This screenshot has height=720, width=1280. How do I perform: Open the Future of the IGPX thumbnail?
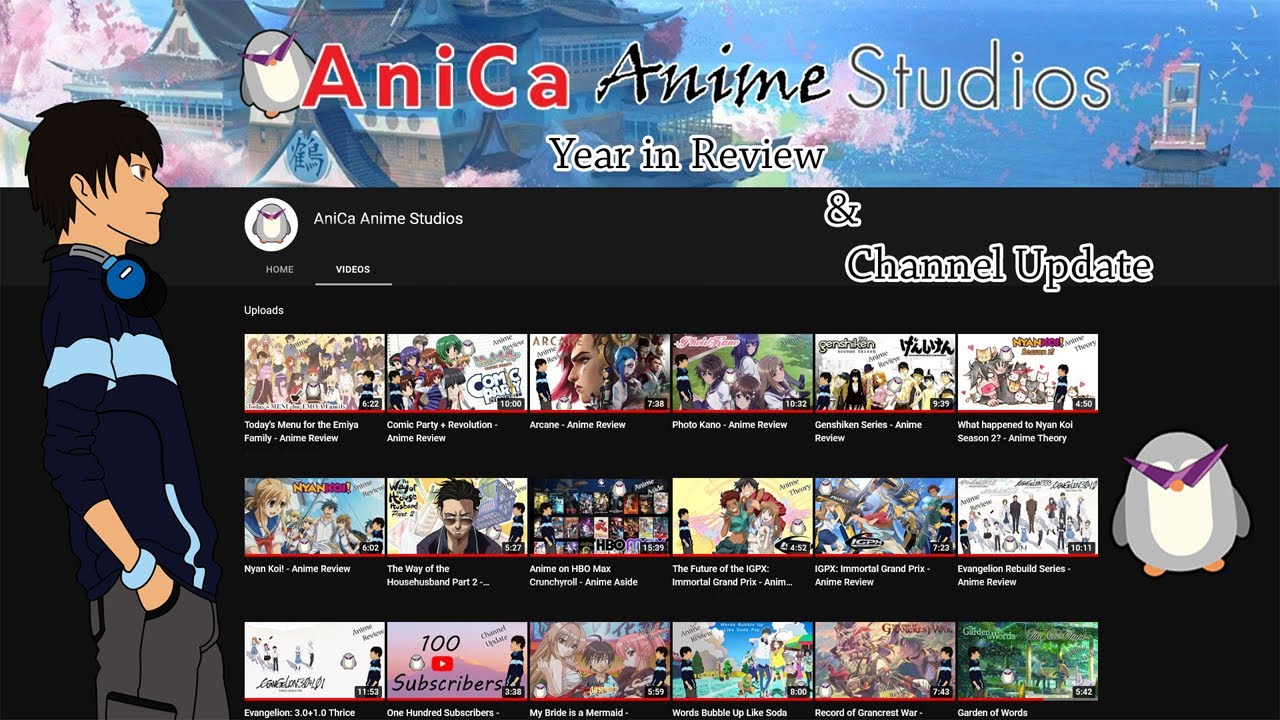pyautogui.click(x=742, y=517)
